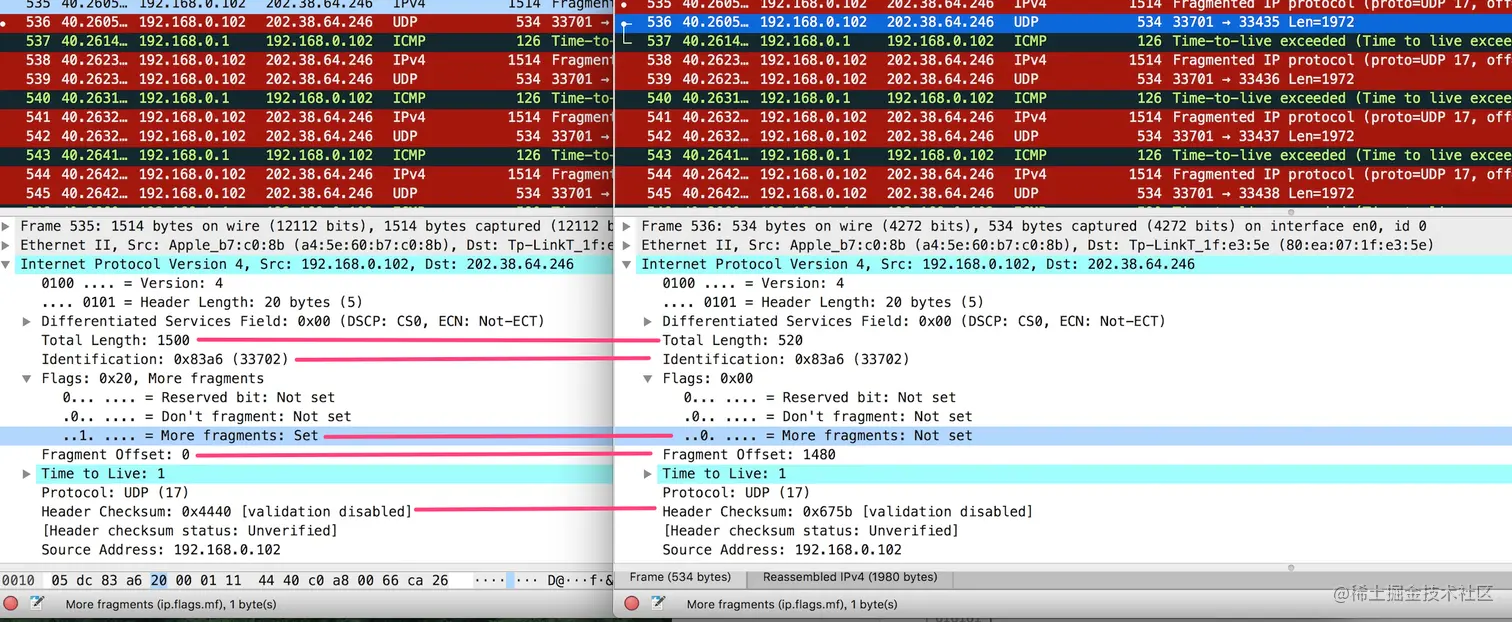Click Fragment Offset: 0 field

(115, 454)
